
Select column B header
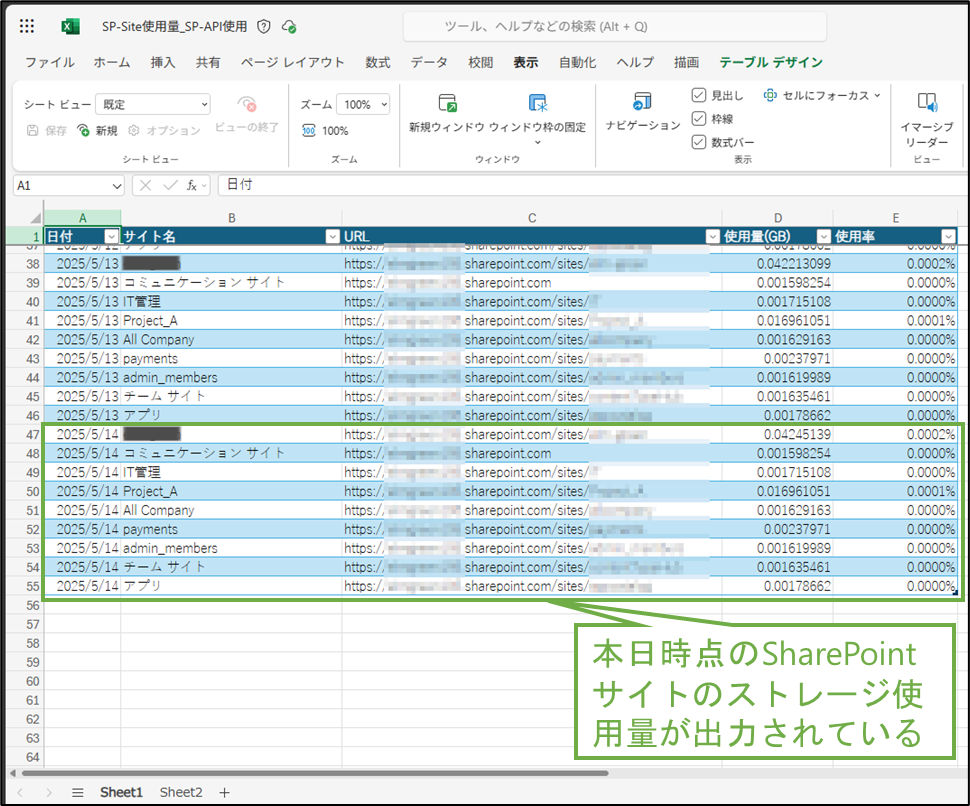pyautogui.click(x=231, y=218)
